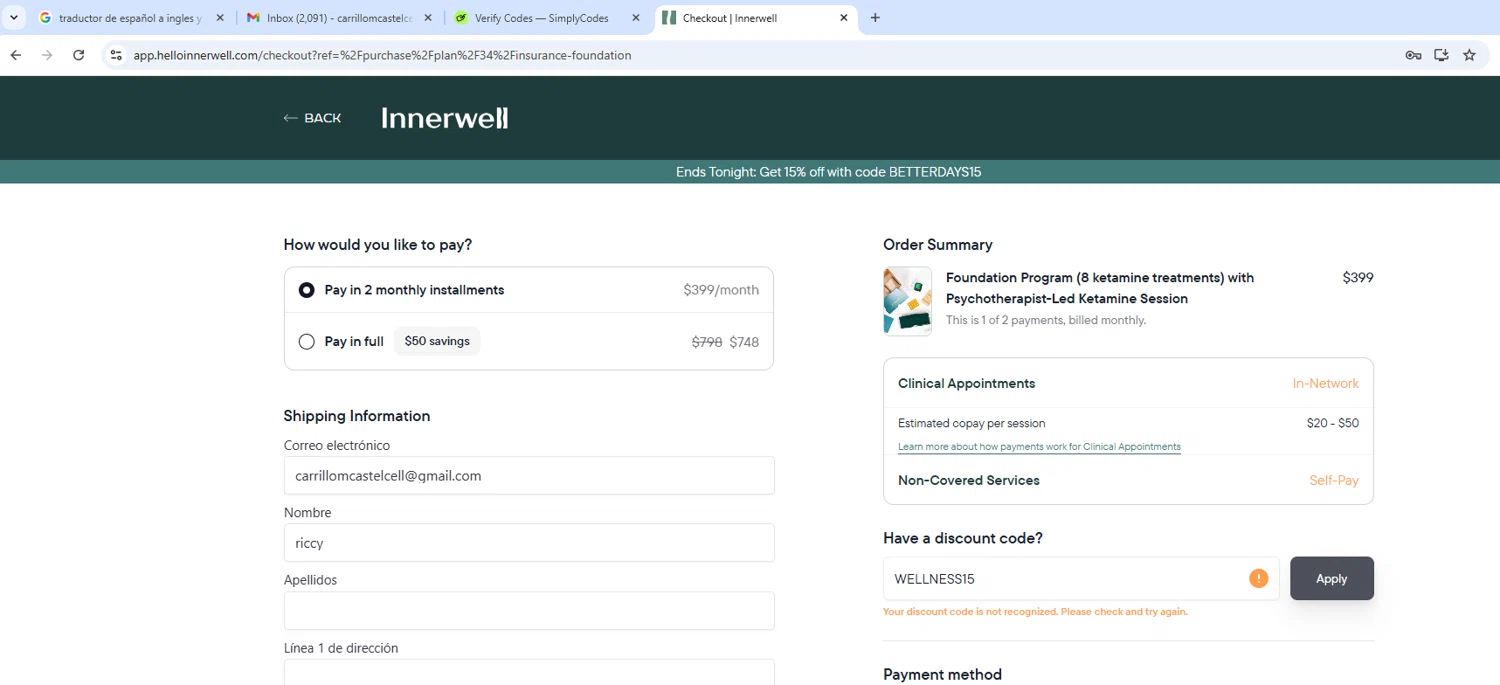Click the $399/month price text
Image resolution: width=1500 pixels, height=685 pixels.
click(721, 290)
